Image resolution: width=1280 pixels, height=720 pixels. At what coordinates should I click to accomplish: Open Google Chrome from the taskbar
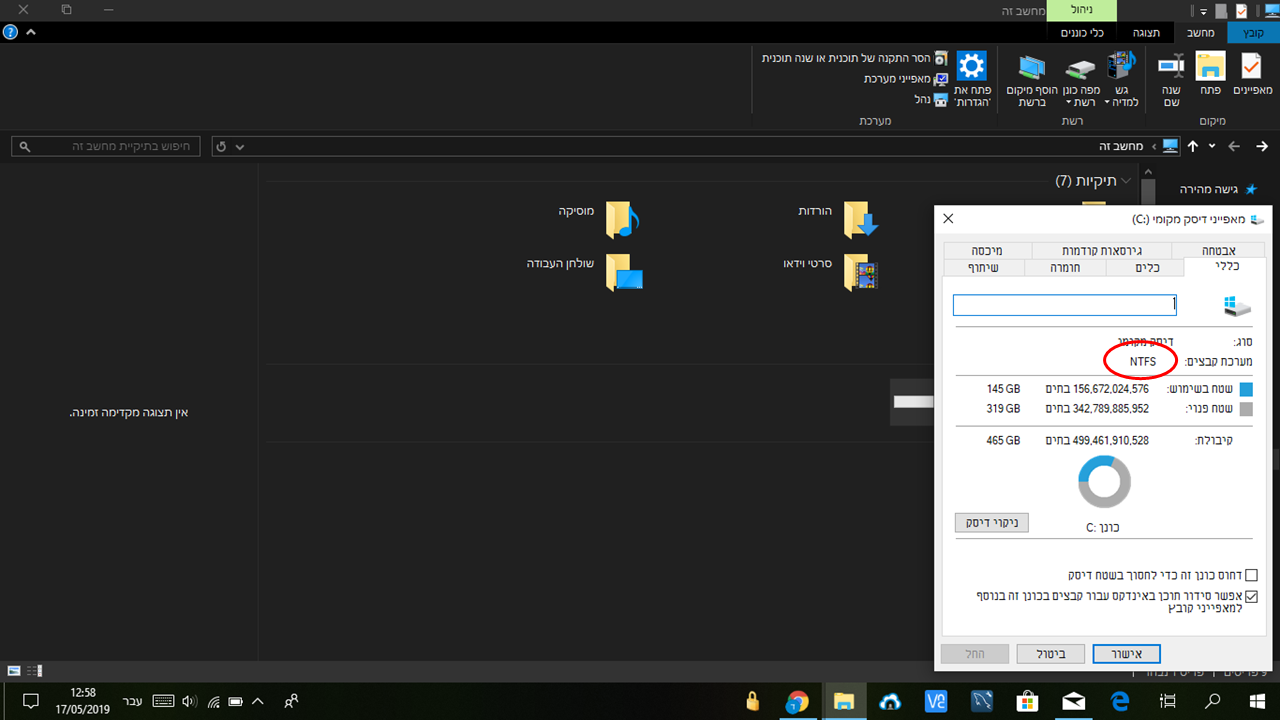coord(797,701)
